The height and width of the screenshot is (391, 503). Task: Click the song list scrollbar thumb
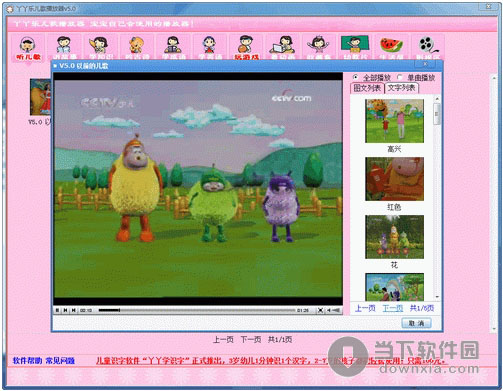click(x=437, y=114)
